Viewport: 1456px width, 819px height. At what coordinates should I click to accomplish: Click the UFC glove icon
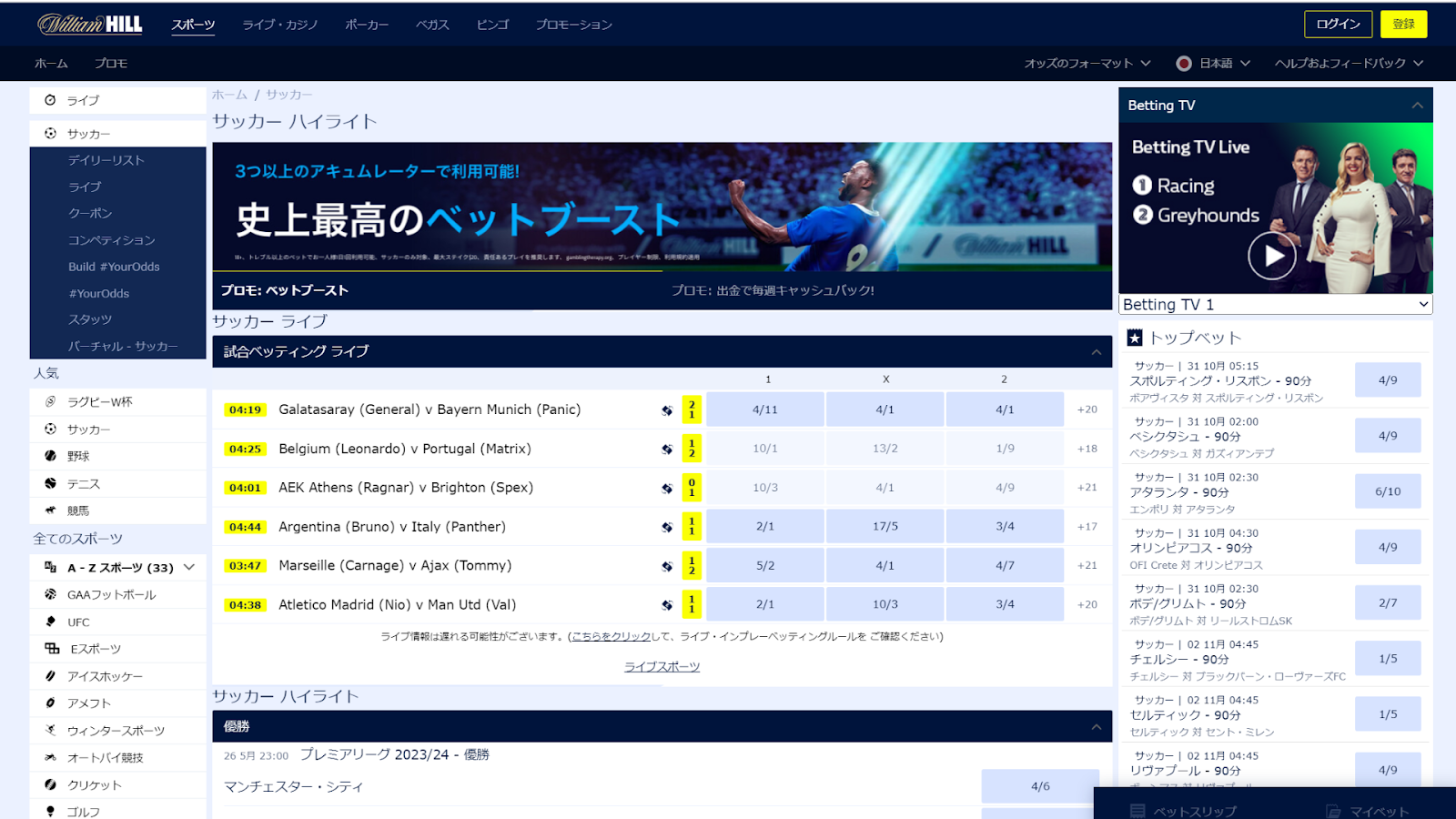tap(50, 622)
